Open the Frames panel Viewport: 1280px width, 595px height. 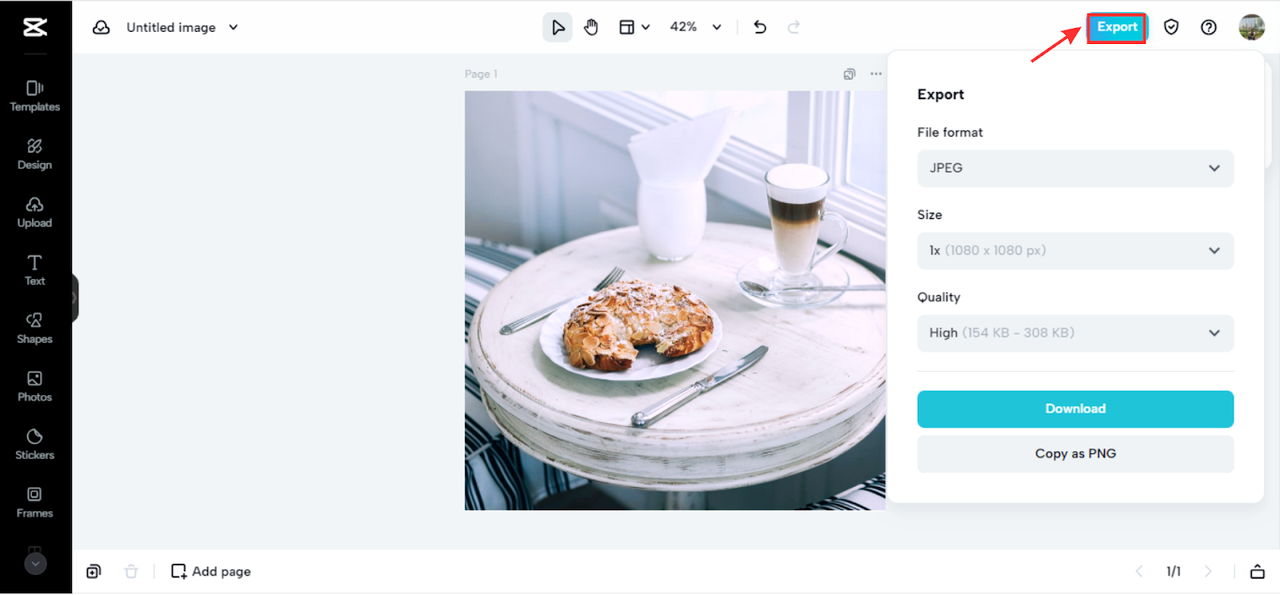click(x=35, y=502)
